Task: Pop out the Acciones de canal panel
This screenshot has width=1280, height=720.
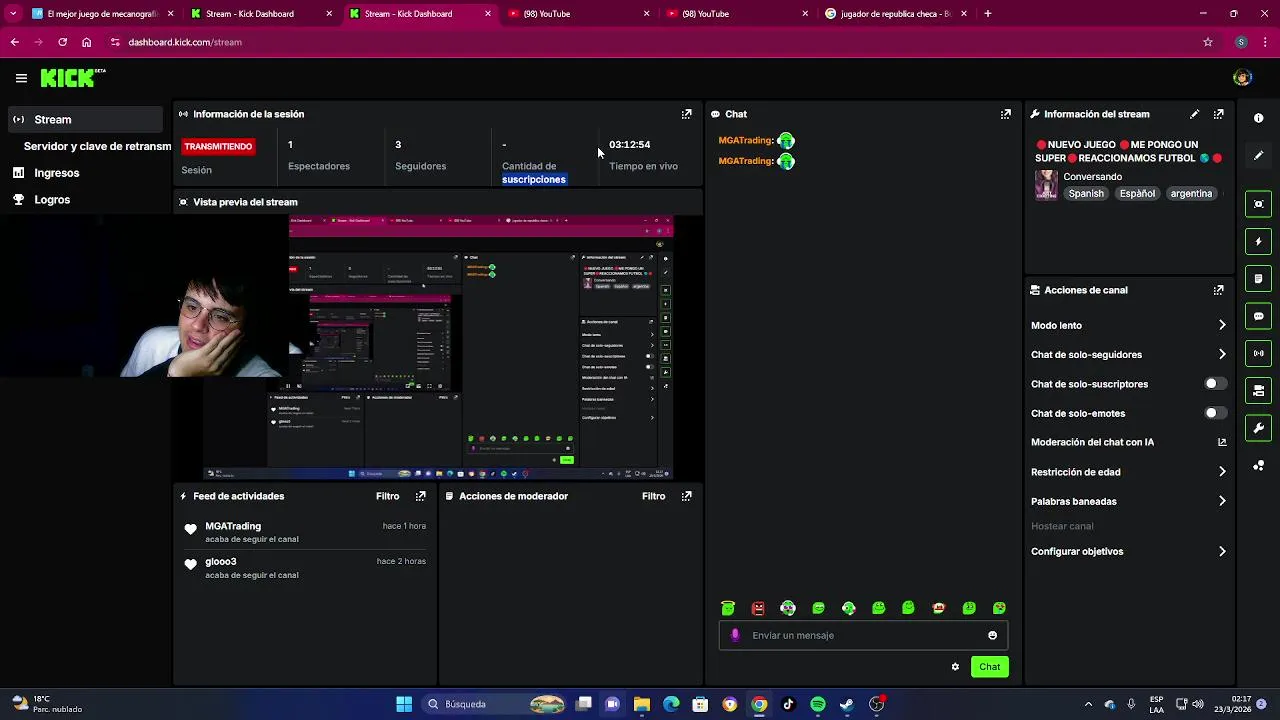Action: pos(1218,290)
